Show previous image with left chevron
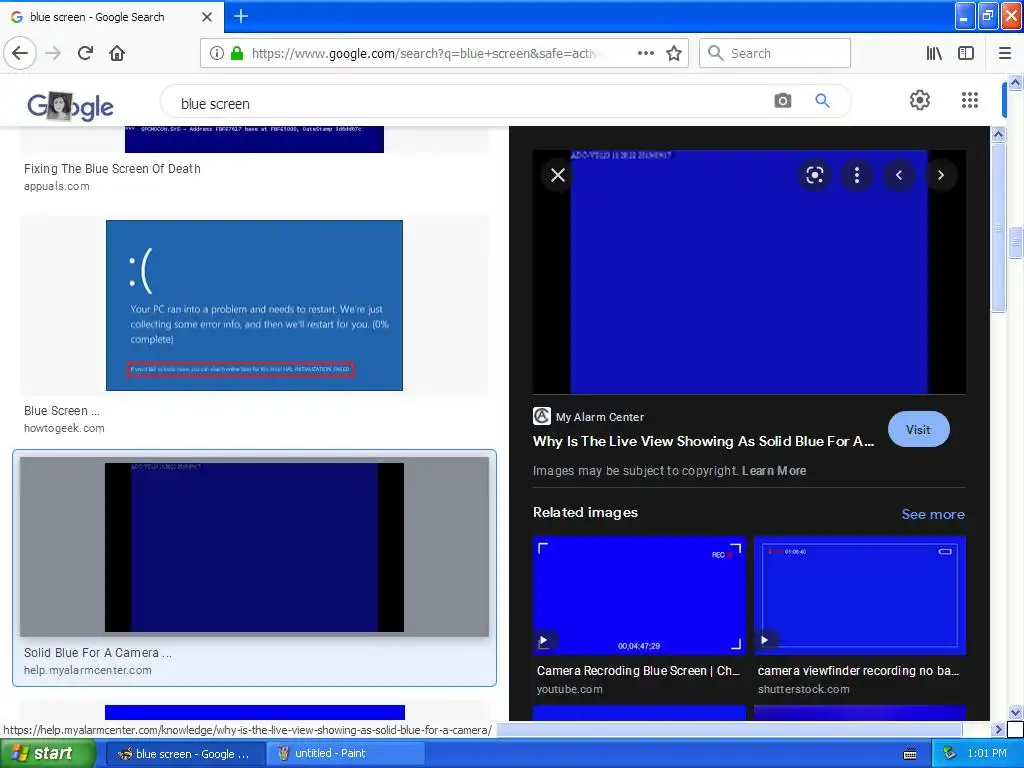This screenshot has height=768, width=1024. [x=899, y=175]
